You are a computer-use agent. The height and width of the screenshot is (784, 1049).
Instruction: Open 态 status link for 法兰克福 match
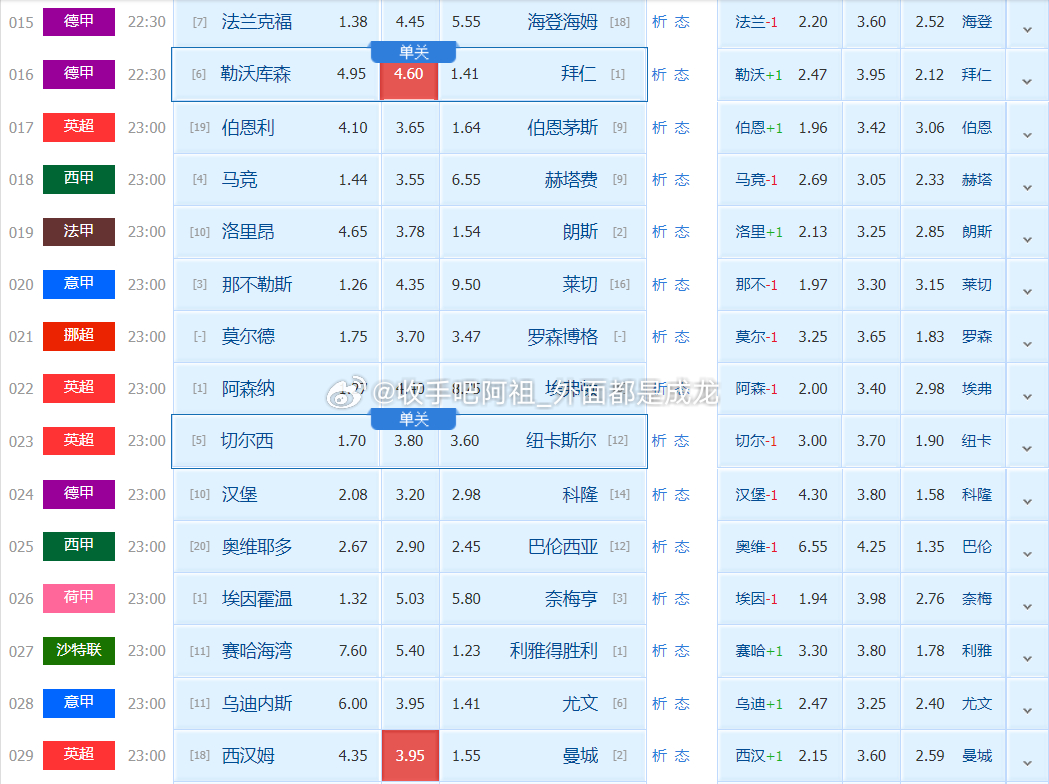pyautogui.click(x=682, y=22)
